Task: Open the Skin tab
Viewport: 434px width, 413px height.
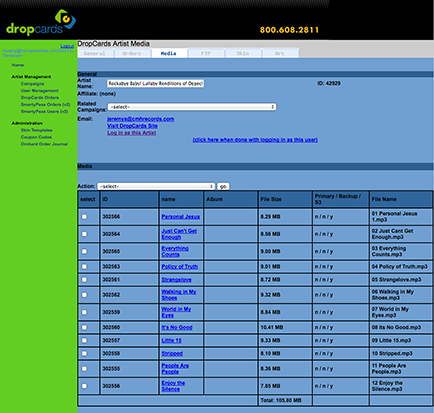Action: (x=243, y=53)
